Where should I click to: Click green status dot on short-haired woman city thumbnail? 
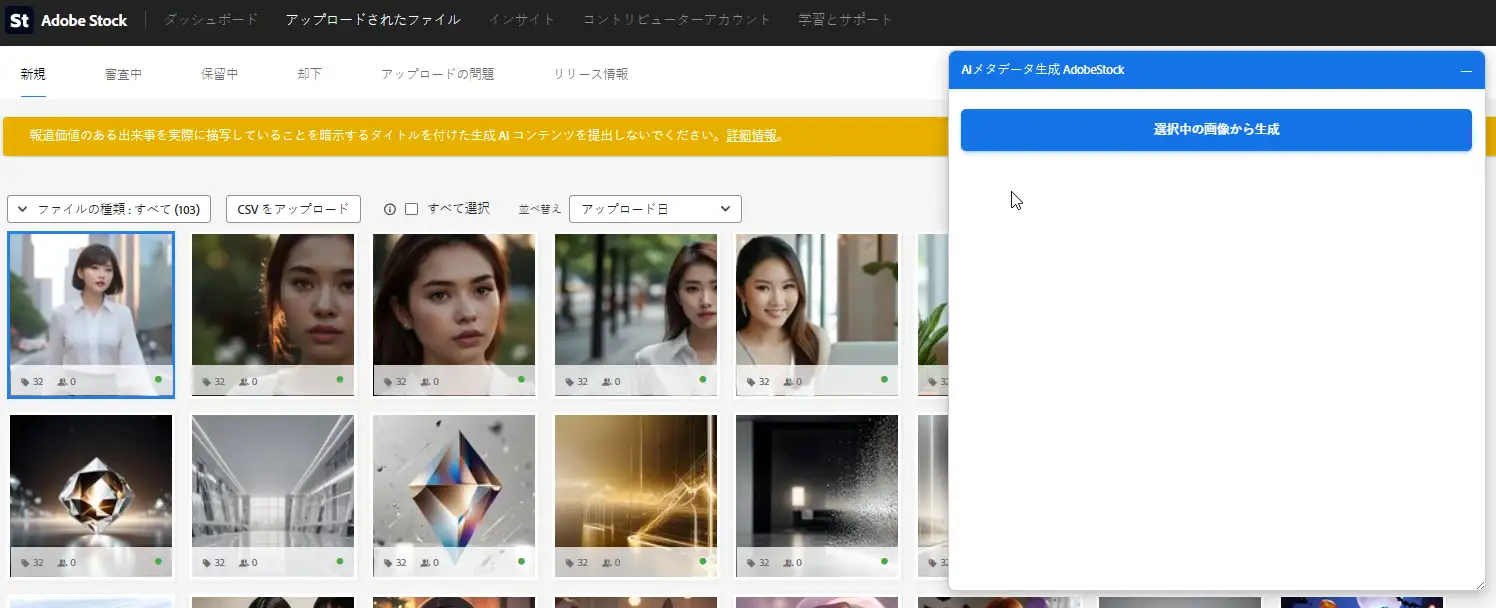[x=158, y=380]
